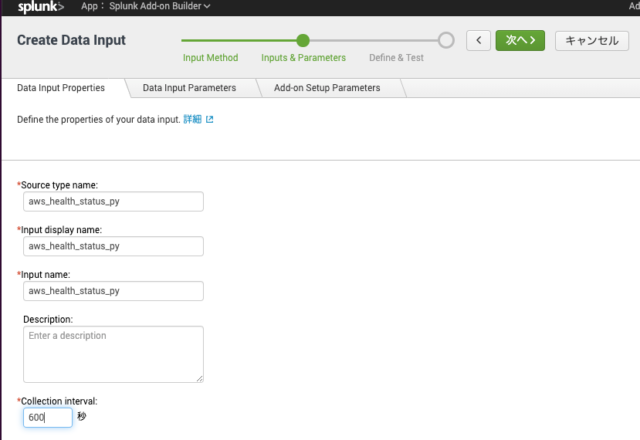Switch to the Add-on Setup Parameters tab

point(327,88)
